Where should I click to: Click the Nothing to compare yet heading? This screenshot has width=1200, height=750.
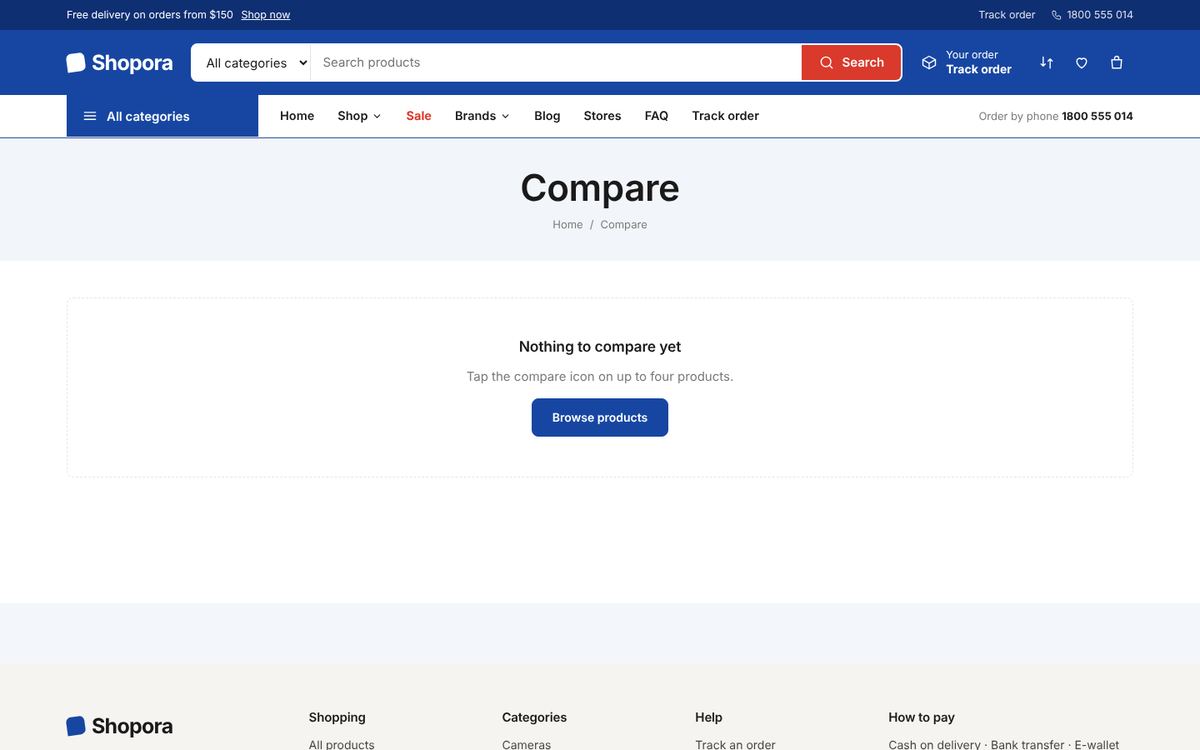click(600, 347)
